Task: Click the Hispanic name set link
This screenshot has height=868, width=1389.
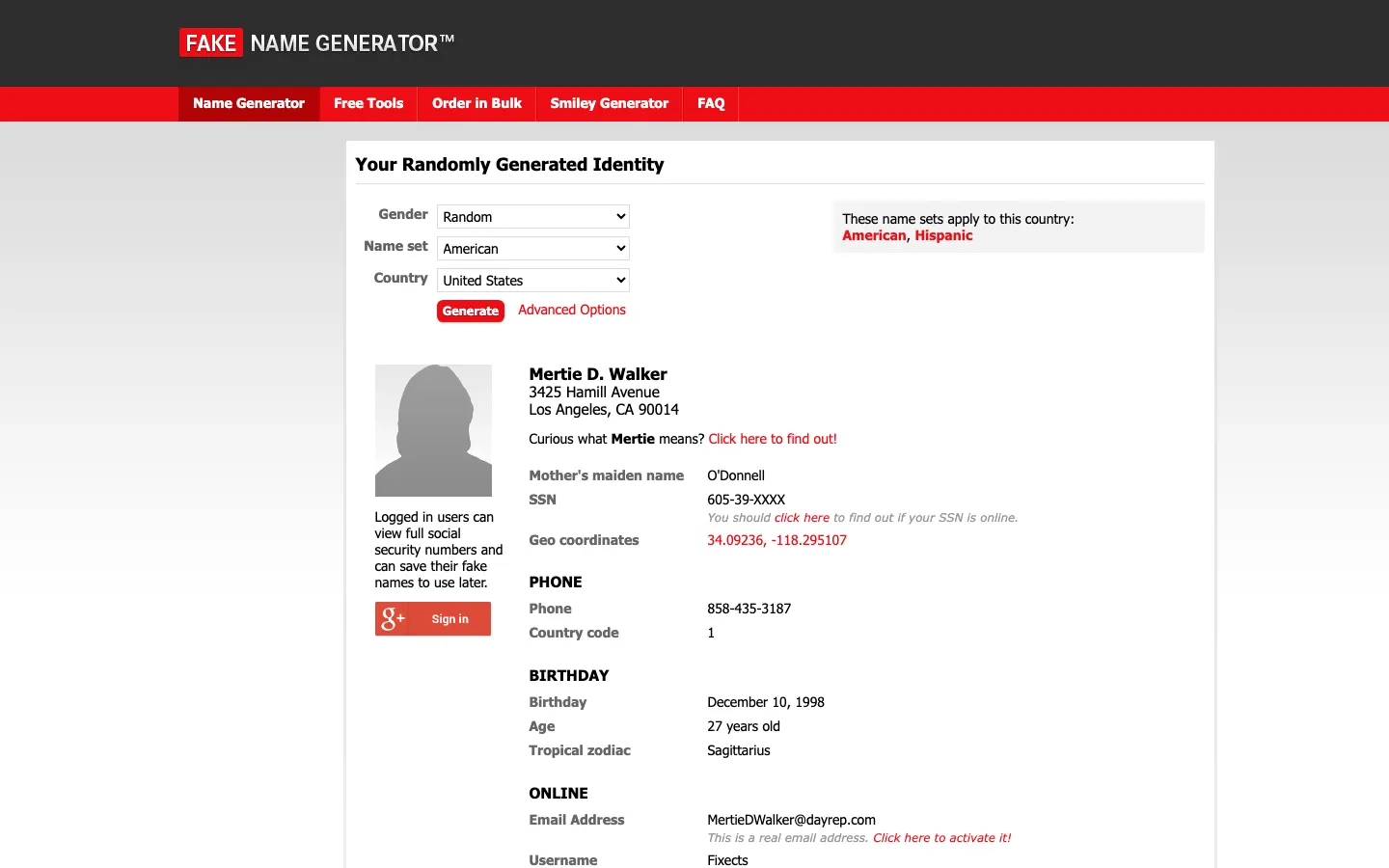Action: point(943,235)
